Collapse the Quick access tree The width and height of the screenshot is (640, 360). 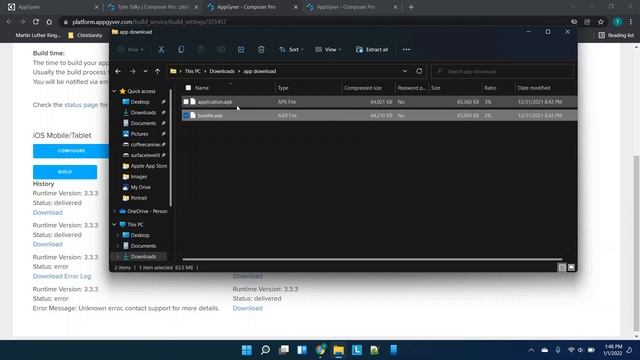pos(114,91)
